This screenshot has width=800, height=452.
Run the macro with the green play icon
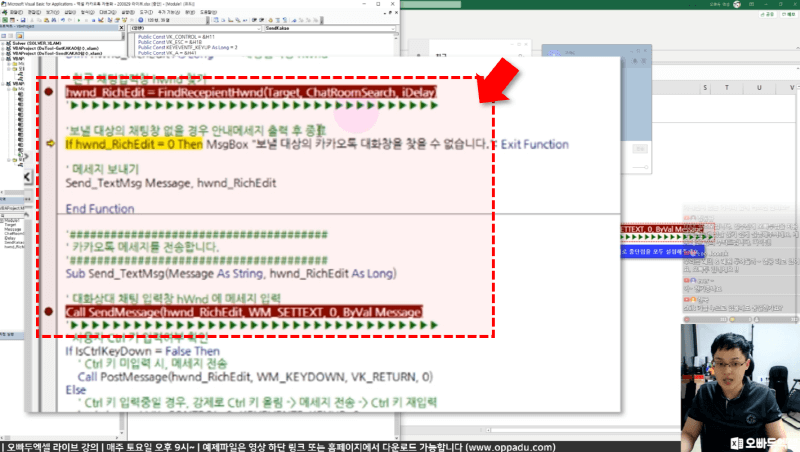(79, 20)
